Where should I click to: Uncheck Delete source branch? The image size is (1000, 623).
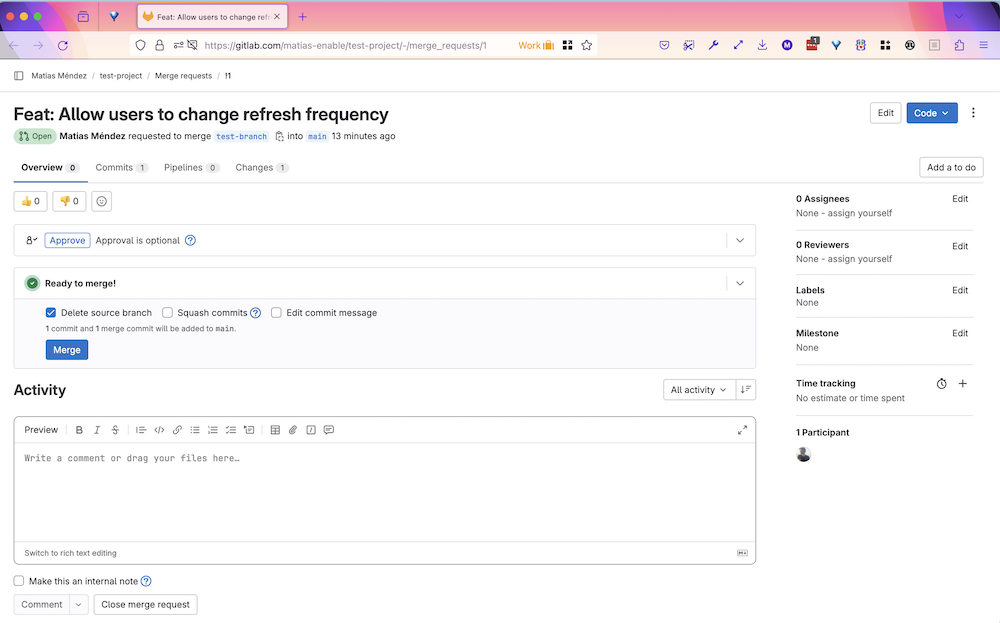point(51,312)
